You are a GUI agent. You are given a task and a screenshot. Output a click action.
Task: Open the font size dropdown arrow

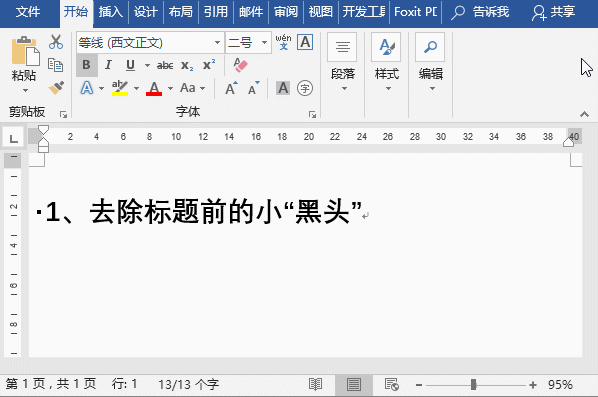coord(264,42)
